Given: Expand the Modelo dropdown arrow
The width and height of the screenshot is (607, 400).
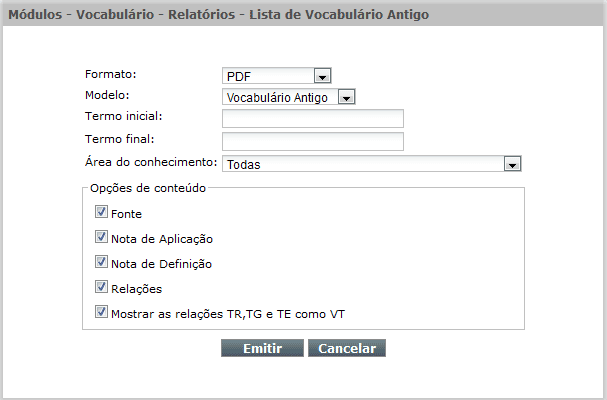Looking at the screenshot, I should [x=346, y=97].
